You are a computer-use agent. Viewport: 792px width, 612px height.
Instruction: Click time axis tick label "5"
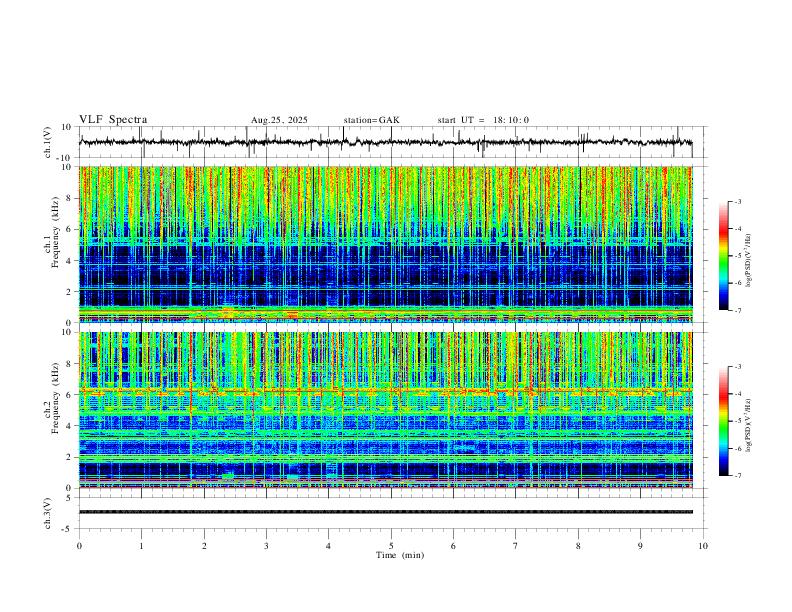(x=391, y=546)
